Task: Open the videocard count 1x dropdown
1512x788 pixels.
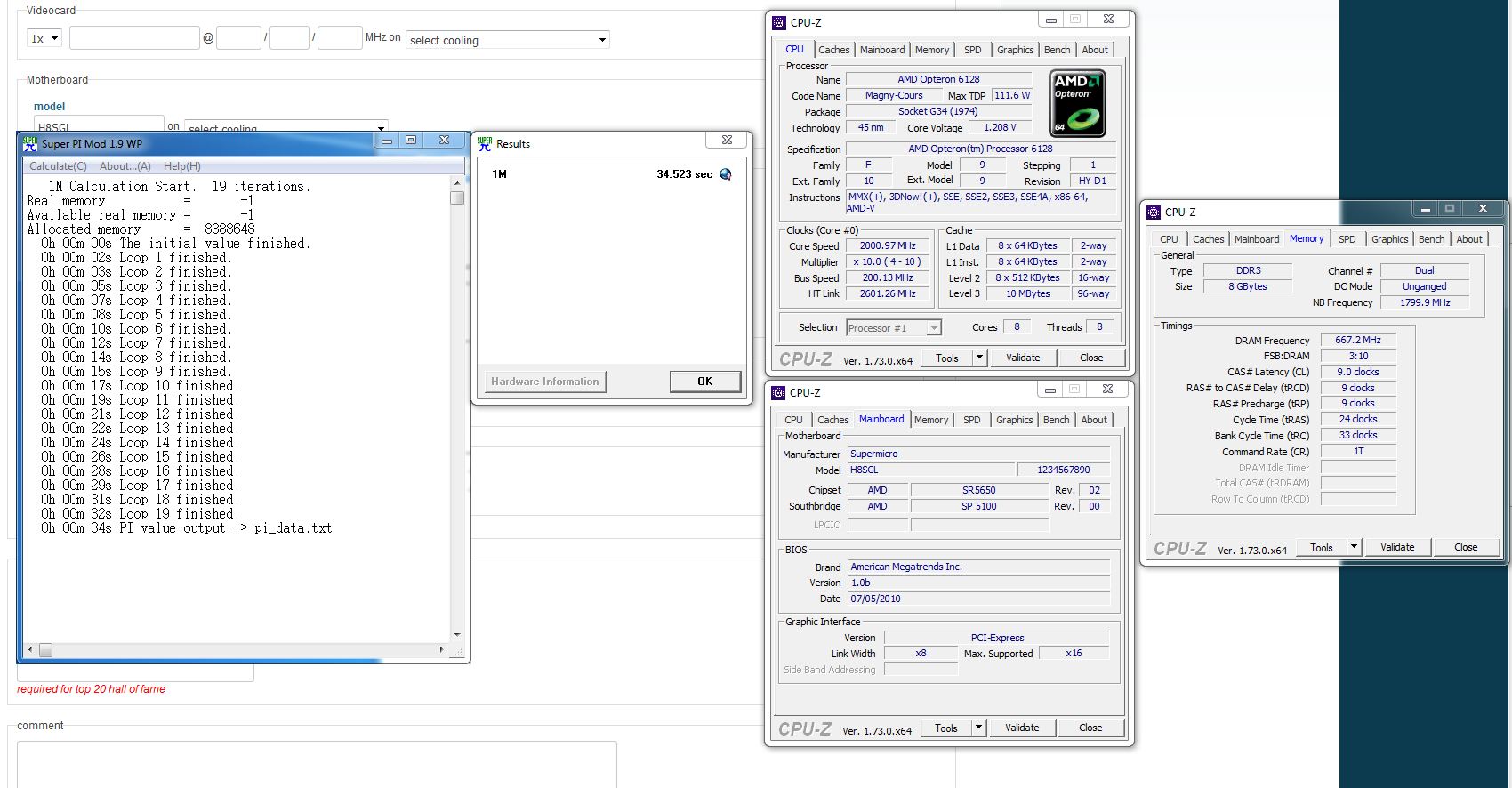Action: point(44,38)
